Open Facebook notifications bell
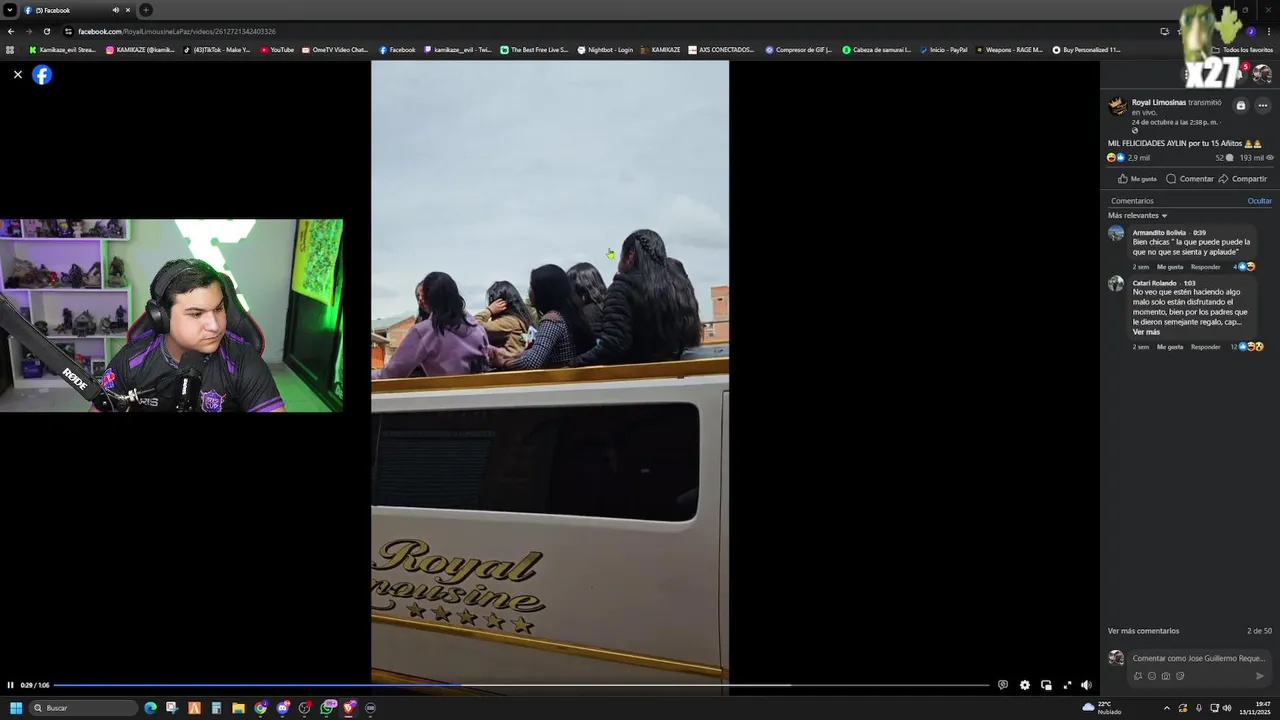The height and width of the screenshot is (720, 1280). pos(1238,73)
